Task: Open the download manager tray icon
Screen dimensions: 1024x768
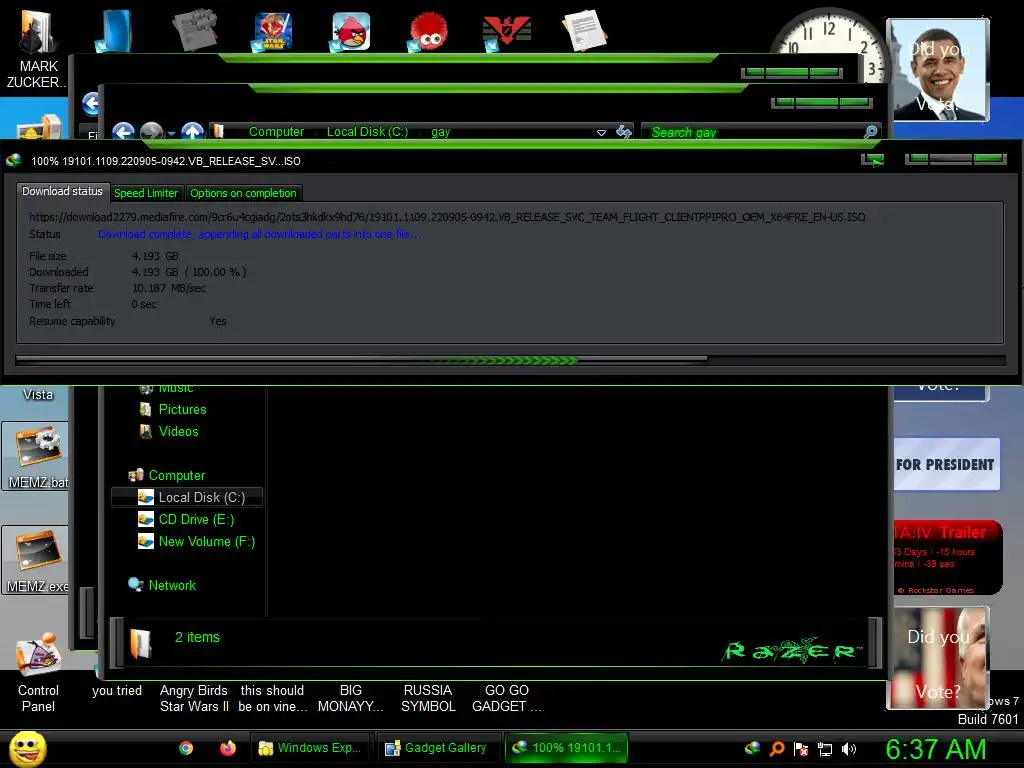Action: click(x=752, y=748)
